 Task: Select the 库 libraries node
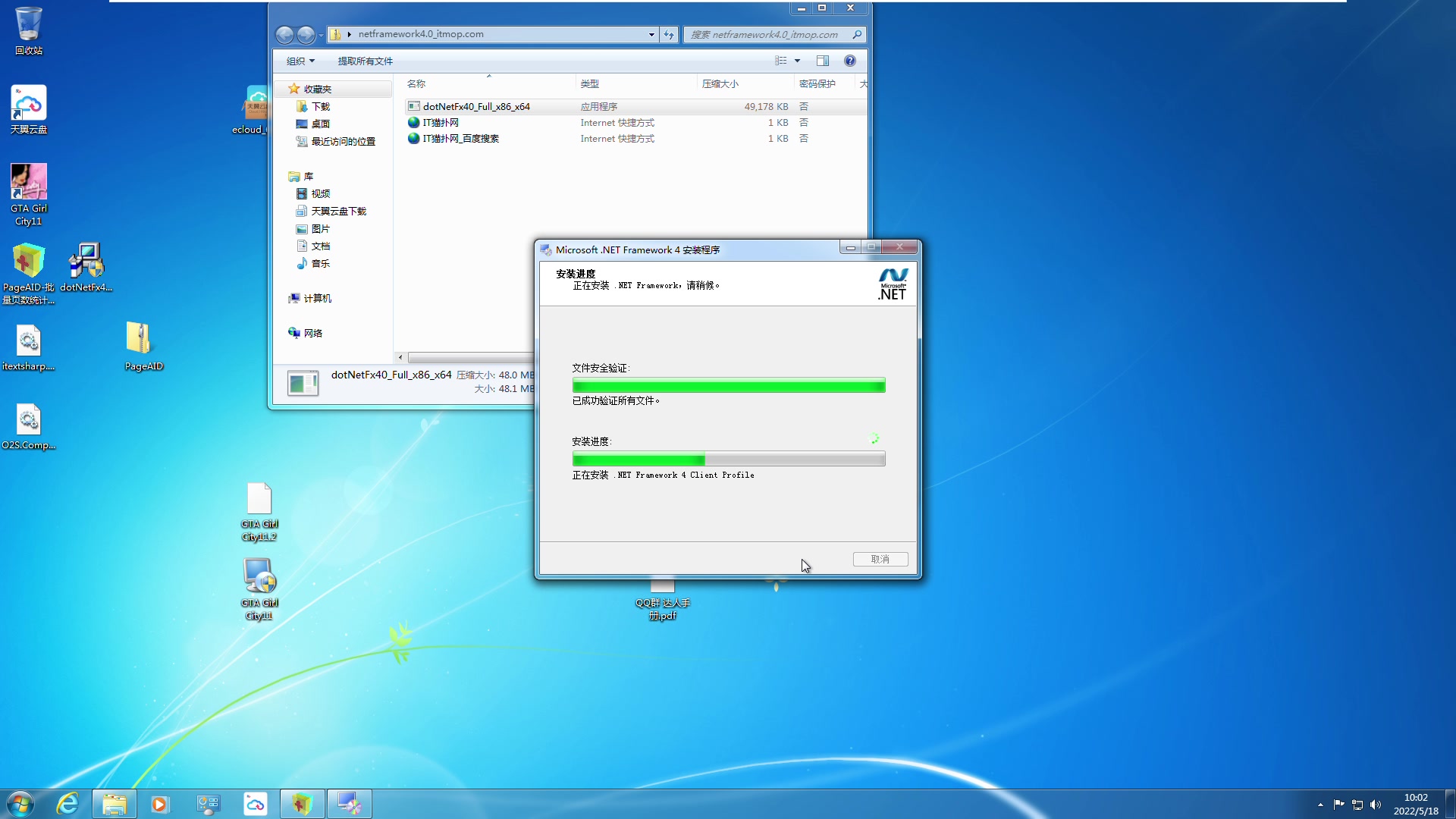tap(301, 176)
